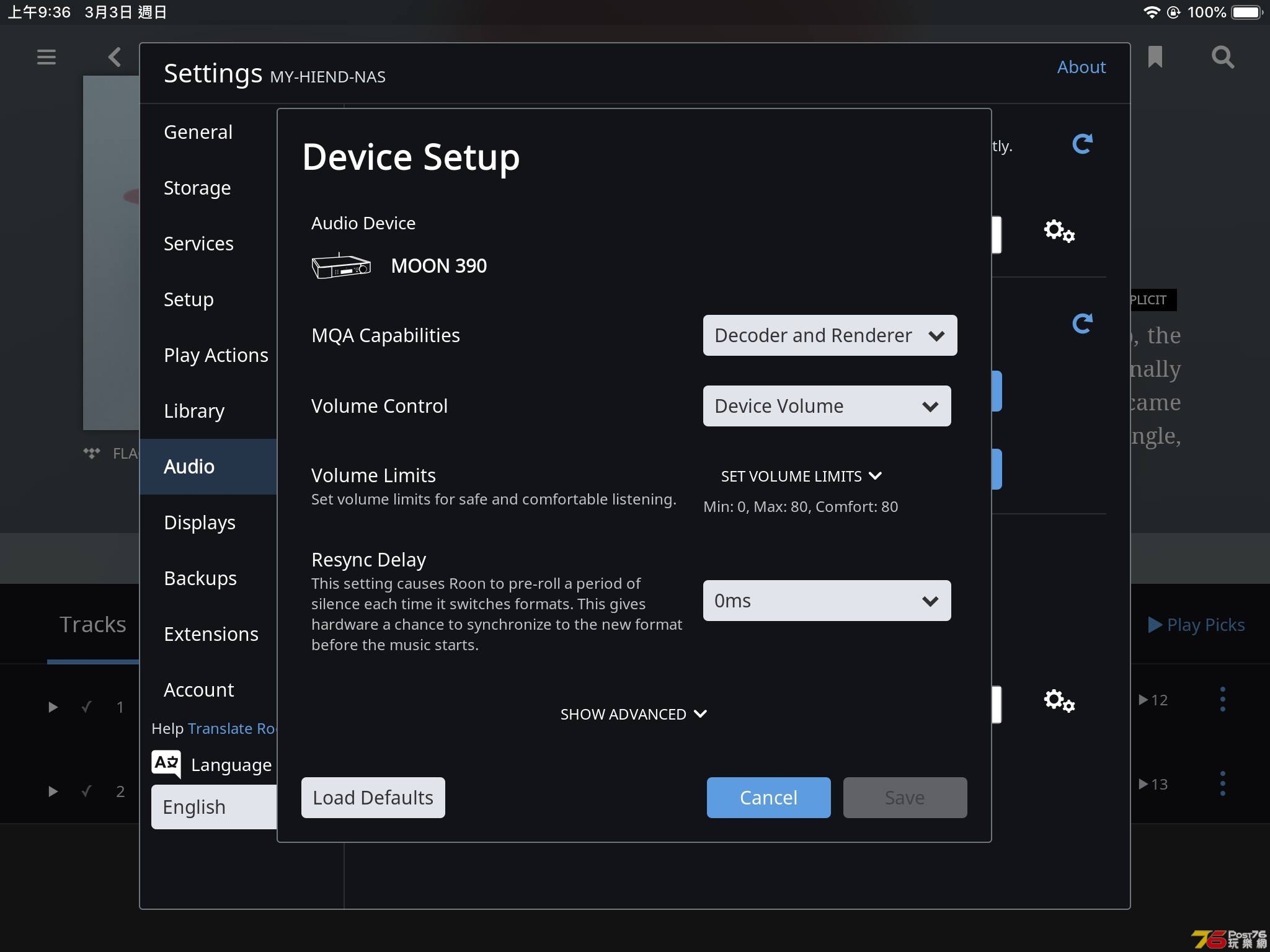1270x952 pixels.
Task: Click the gear icon next to upper zone
Action: pyautogui.click(x=1058, y=231)
